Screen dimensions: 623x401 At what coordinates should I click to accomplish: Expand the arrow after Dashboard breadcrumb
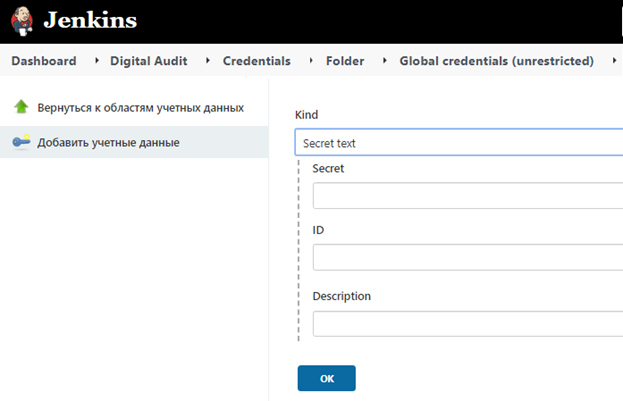pos(97,62)
